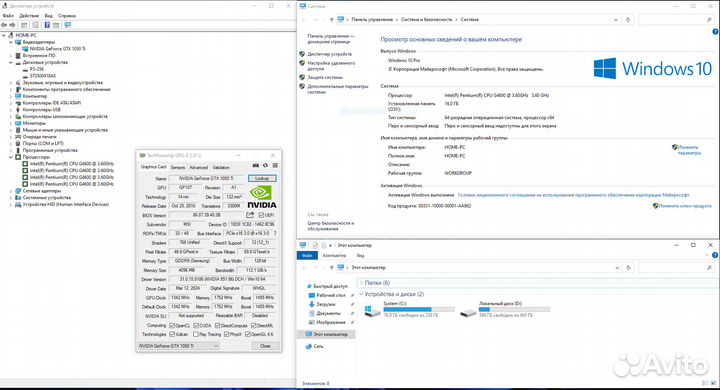This screenshot has width=720, height=390.
Task: Toggle the OpenGL 4.6 checkbox
Action: [248, 334]
